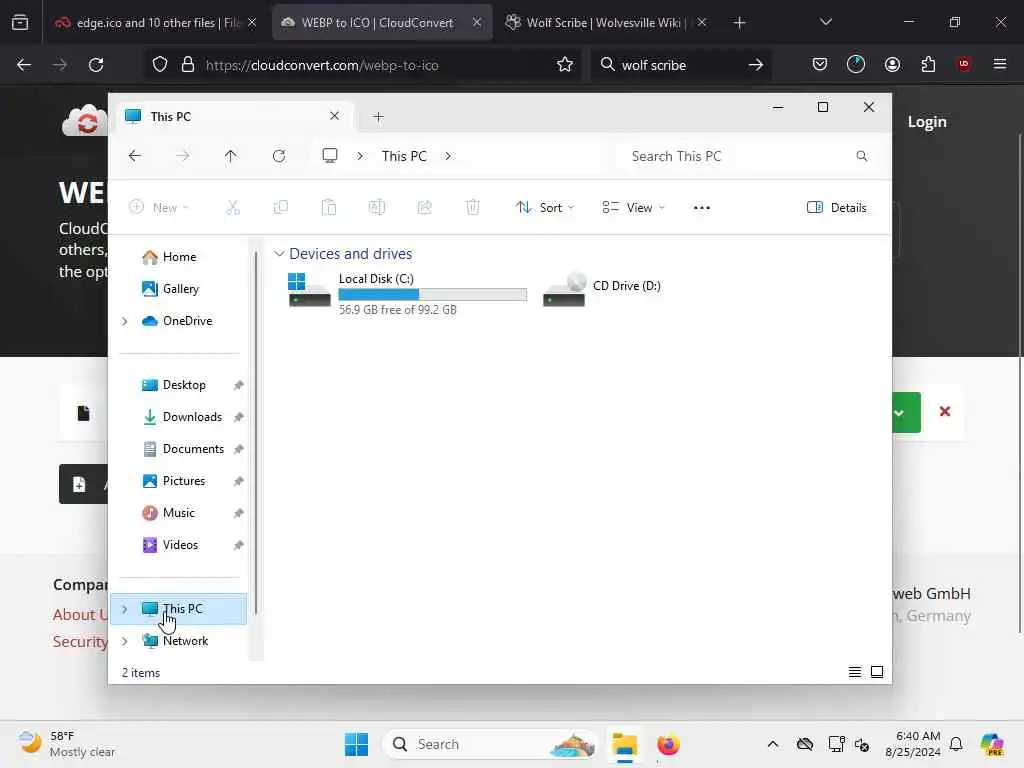Click the Cut scissors icon in Explorer toolbar

coord(232,208)
